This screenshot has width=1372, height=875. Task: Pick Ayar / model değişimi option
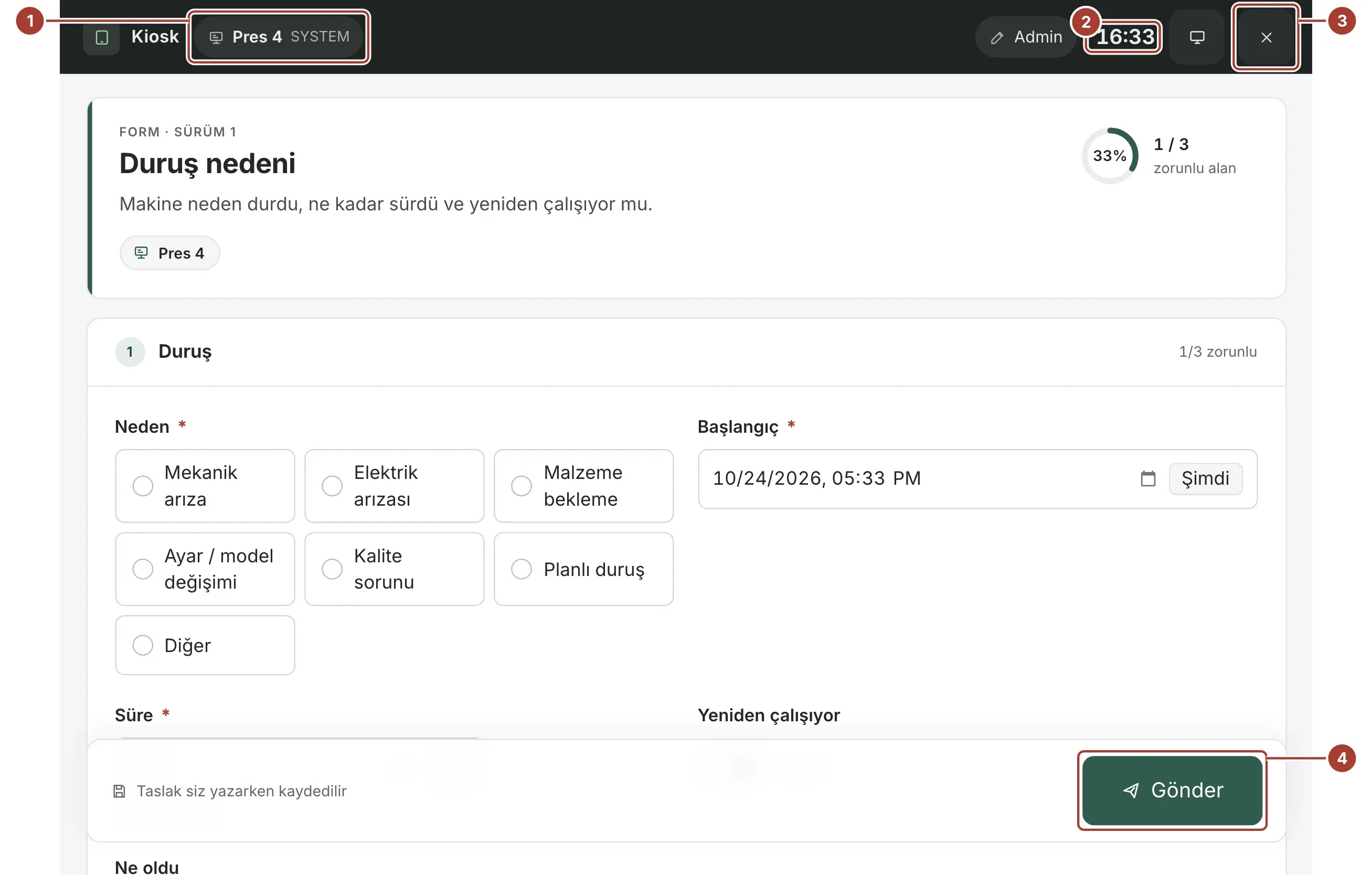[x=205, y=569]
